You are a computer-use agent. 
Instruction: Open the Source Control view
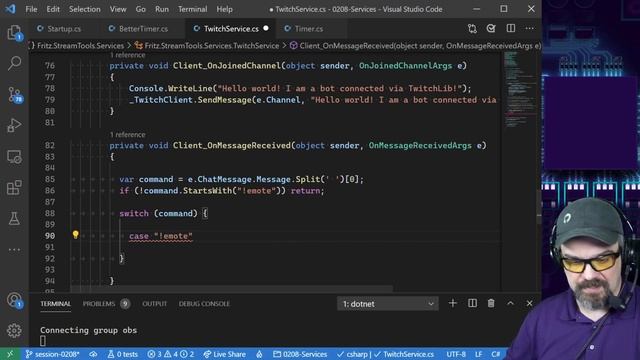click(x=15, y=95)
